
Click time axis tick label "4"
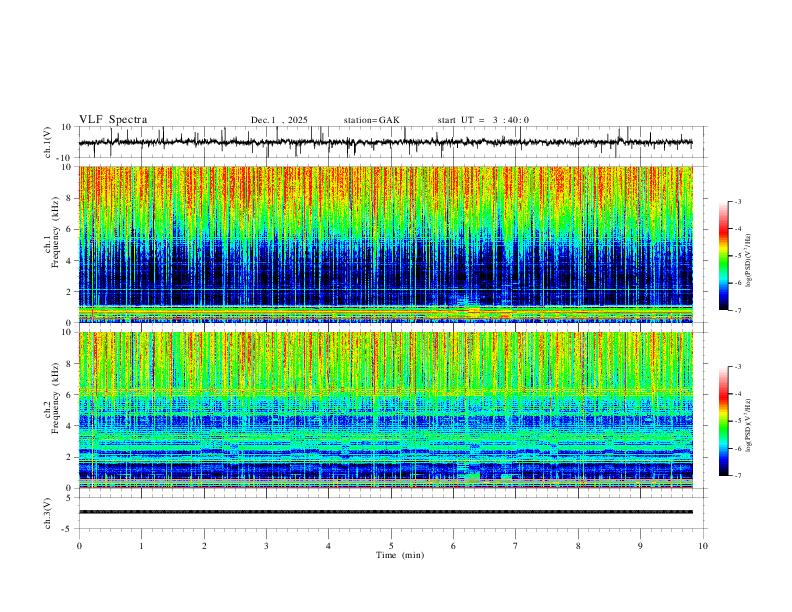[x=328, y=546]
